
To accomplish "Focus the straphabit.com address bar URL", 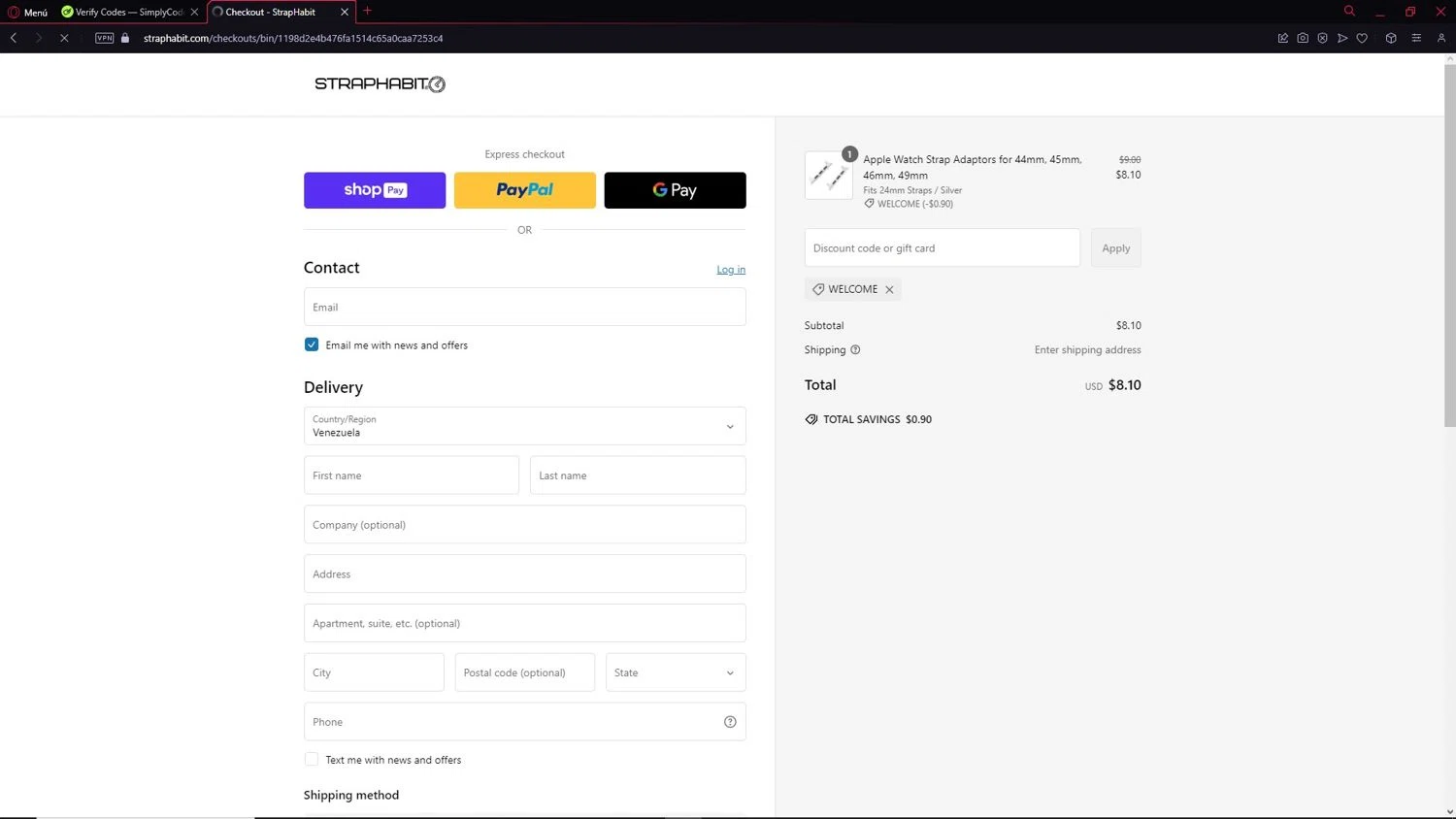I will coord(293,38).
